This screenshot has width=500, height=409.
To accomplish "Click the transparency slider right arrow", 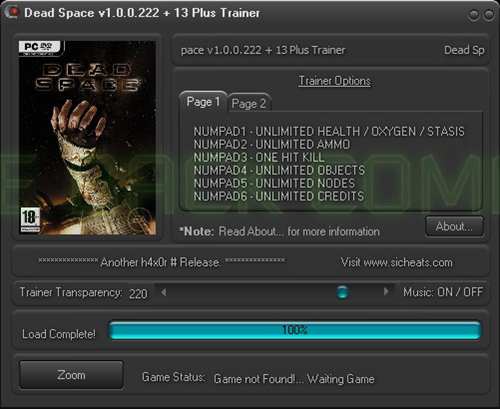I will click(x=386, y=292).
